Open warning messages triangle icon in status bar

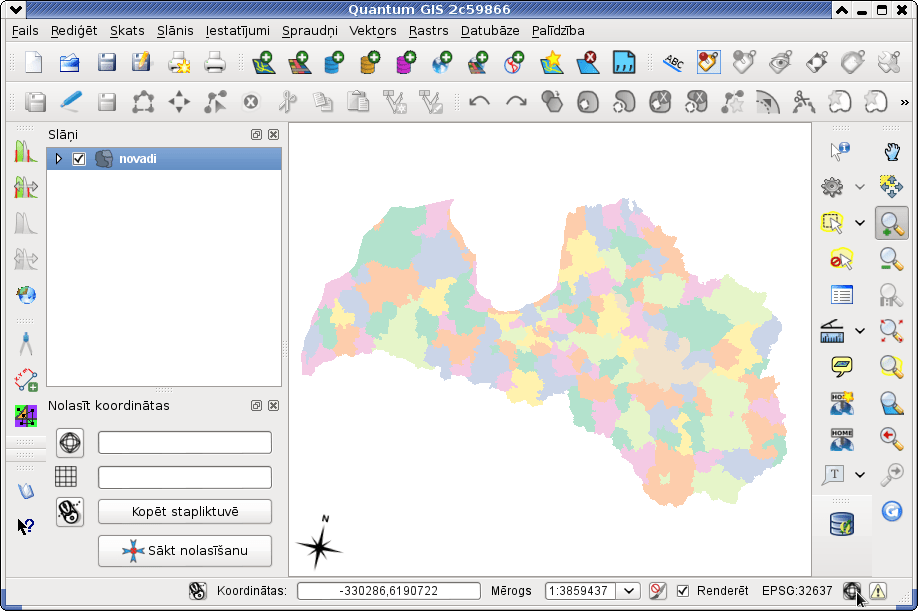pos(878,591)
